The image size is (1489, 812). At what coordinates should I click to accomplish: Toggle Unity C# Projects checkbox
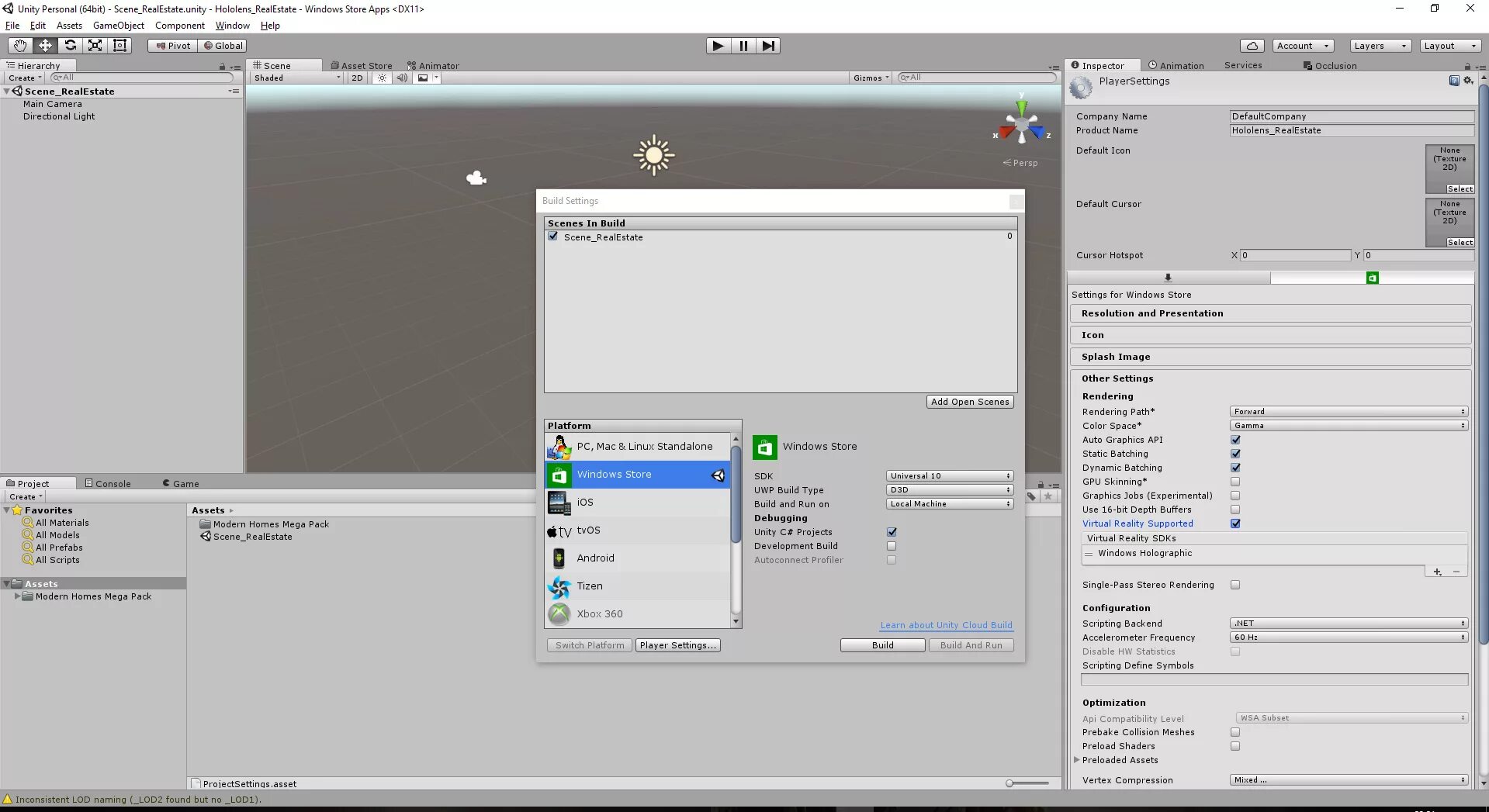pyautogui.click(x=892, y=532)
